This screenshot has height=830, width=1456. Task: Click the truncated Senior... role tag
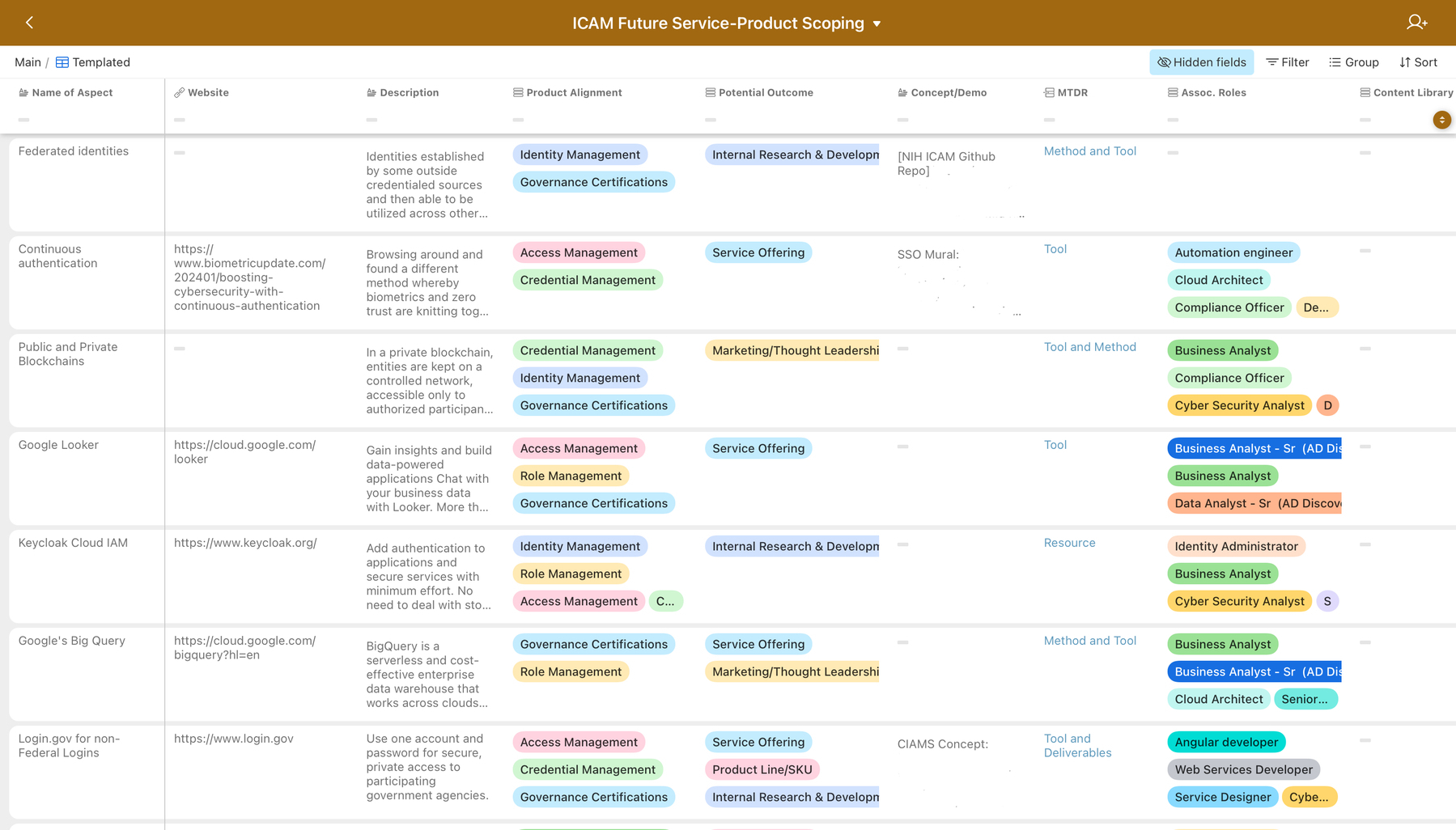[1305, 699]
